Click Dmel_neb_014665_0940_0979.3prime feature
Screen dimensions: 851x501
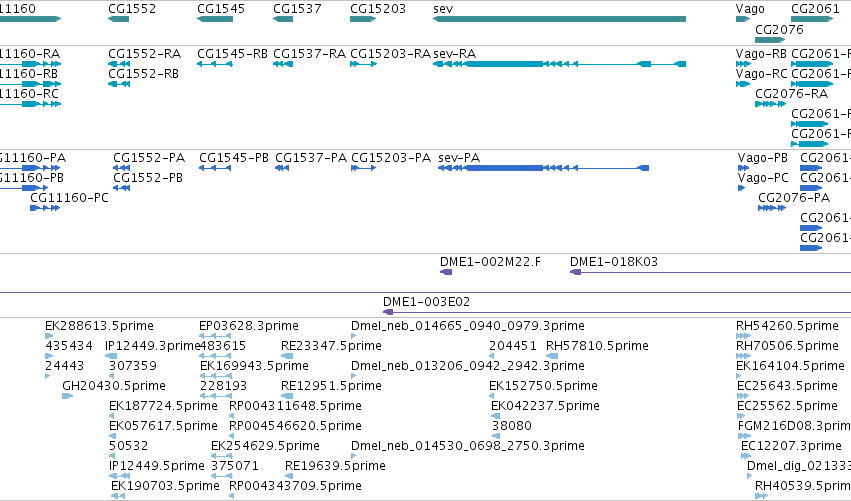[354, 336]
